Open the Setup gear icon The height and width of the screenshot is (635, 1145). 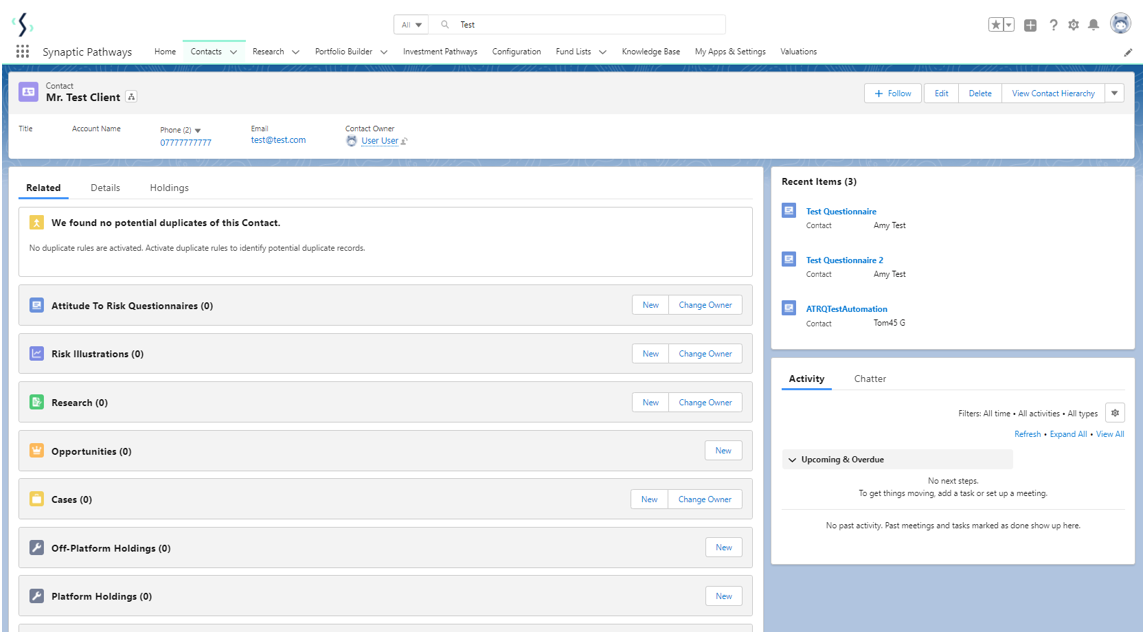pyautogui.click(x=1073, y=25)
